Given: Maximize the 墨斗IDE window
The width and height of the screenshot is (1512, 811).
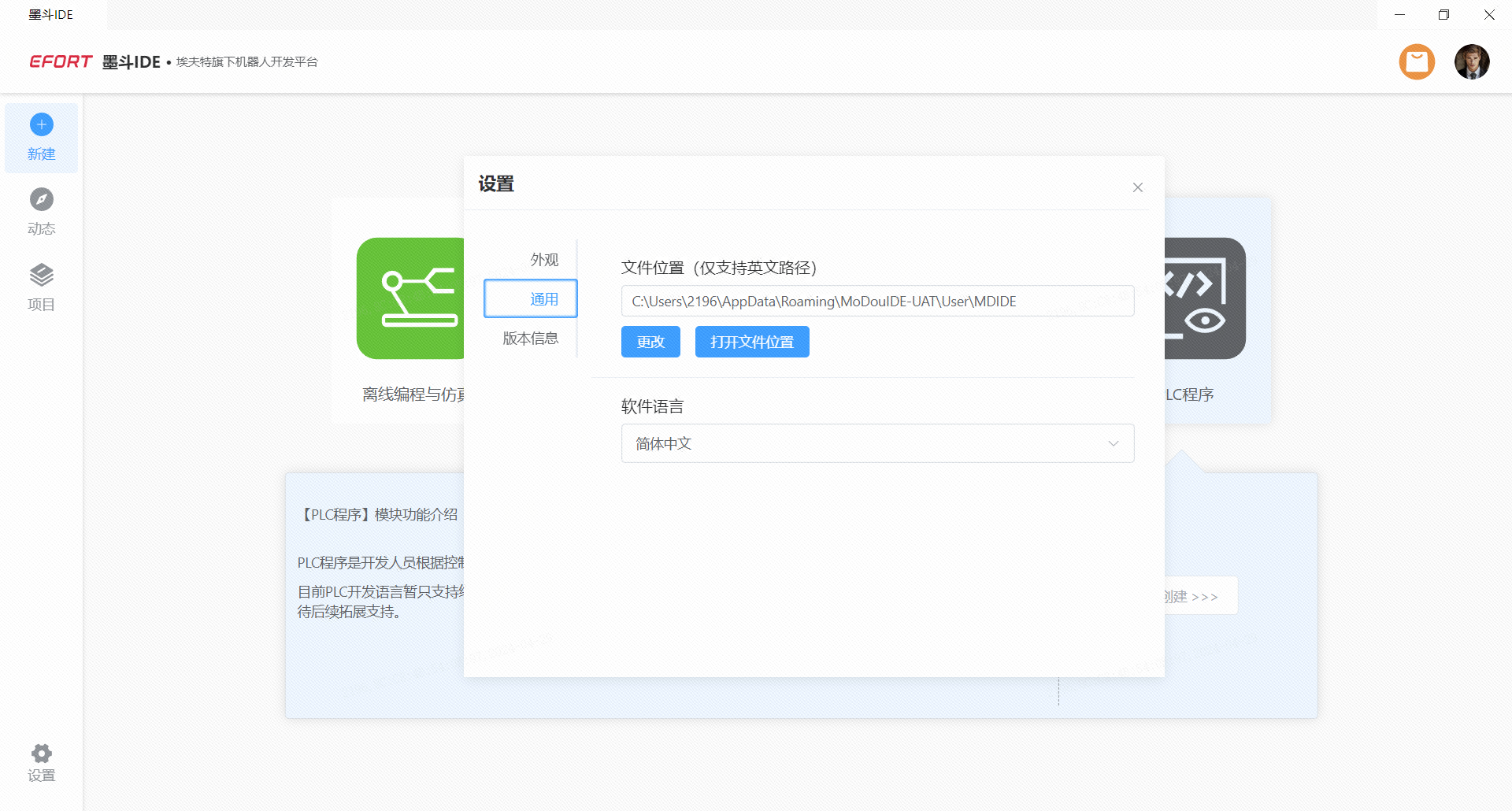Looking at the screenshot, I should click(1443, 15).
